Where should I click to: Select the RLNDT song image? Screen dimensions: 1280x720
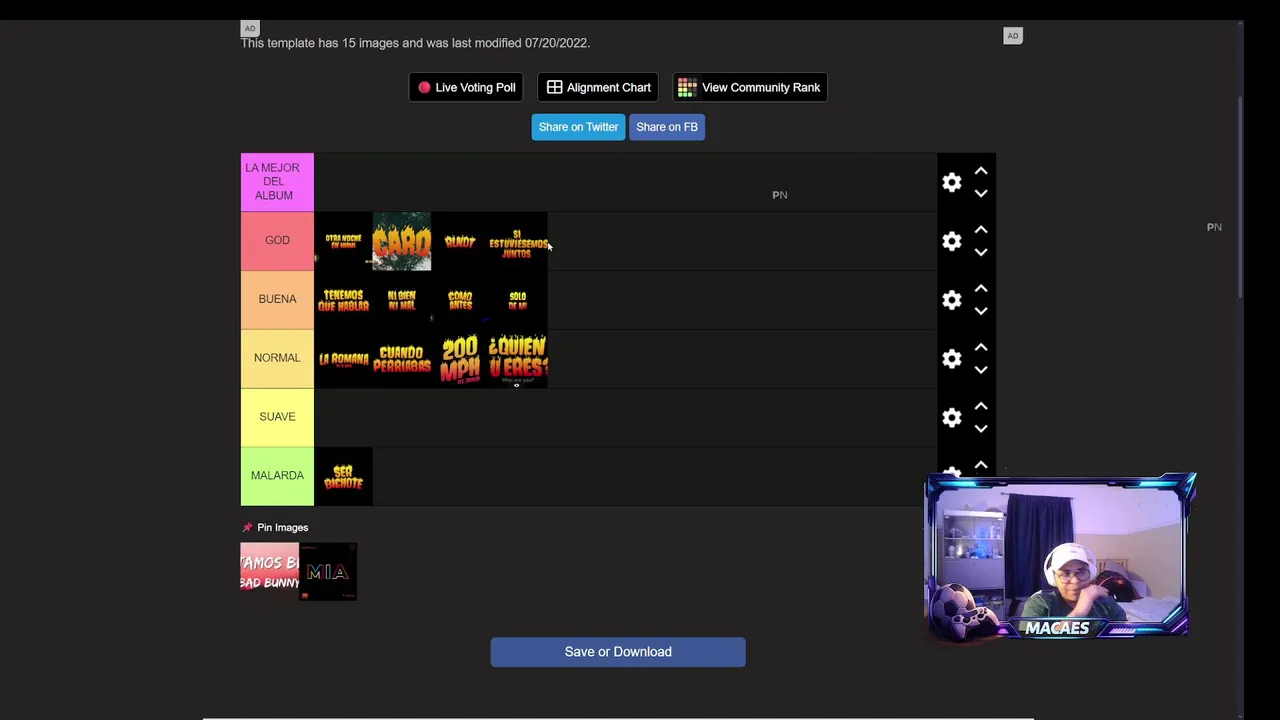(x=460, y=241)
